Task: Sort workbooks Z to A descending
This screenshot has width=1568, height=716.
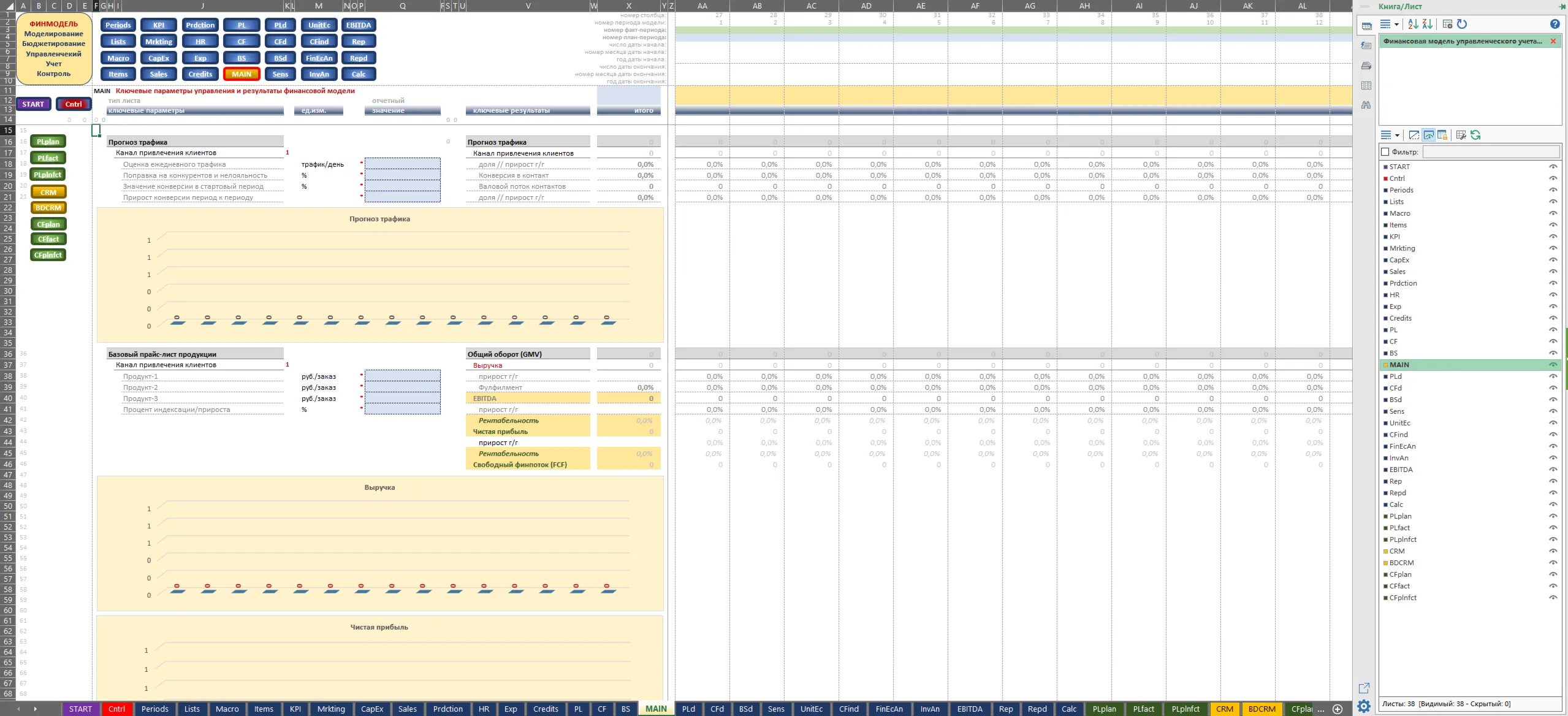Action: [1427, 24]
